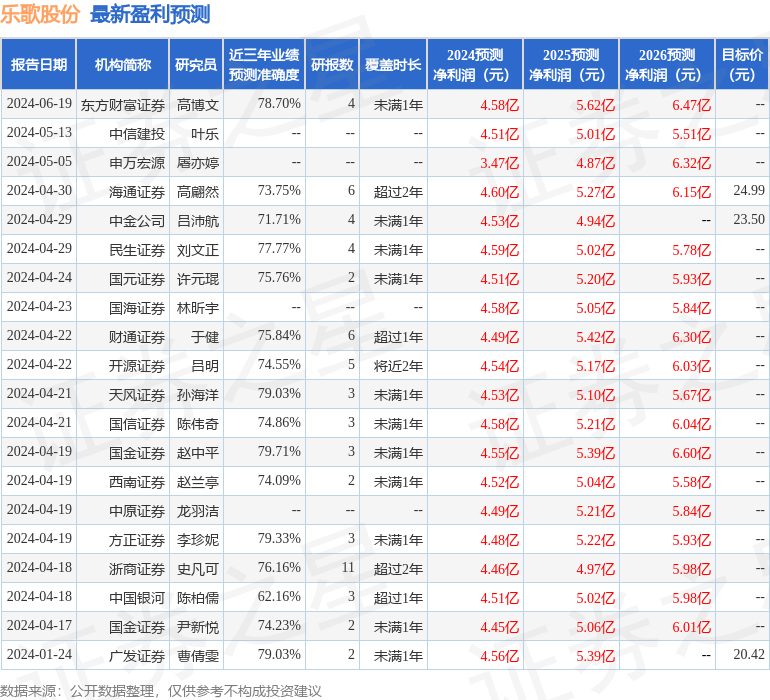Select the 机构简称 column header
The height and width of the screenshot is (700, 770).
pos(123,64)
